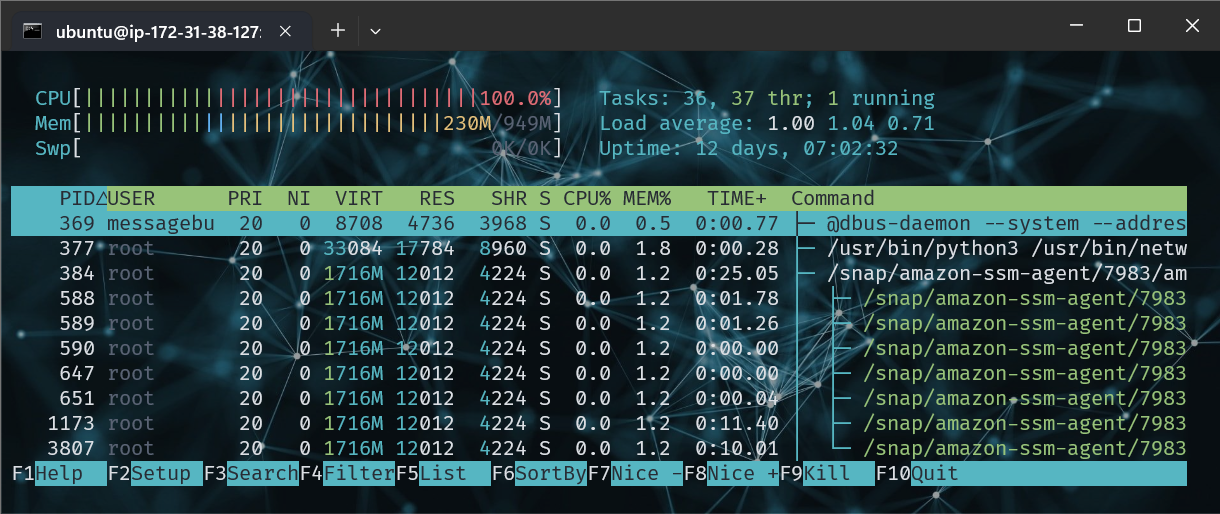Sort processes by the PID column header

click(78, 198)
